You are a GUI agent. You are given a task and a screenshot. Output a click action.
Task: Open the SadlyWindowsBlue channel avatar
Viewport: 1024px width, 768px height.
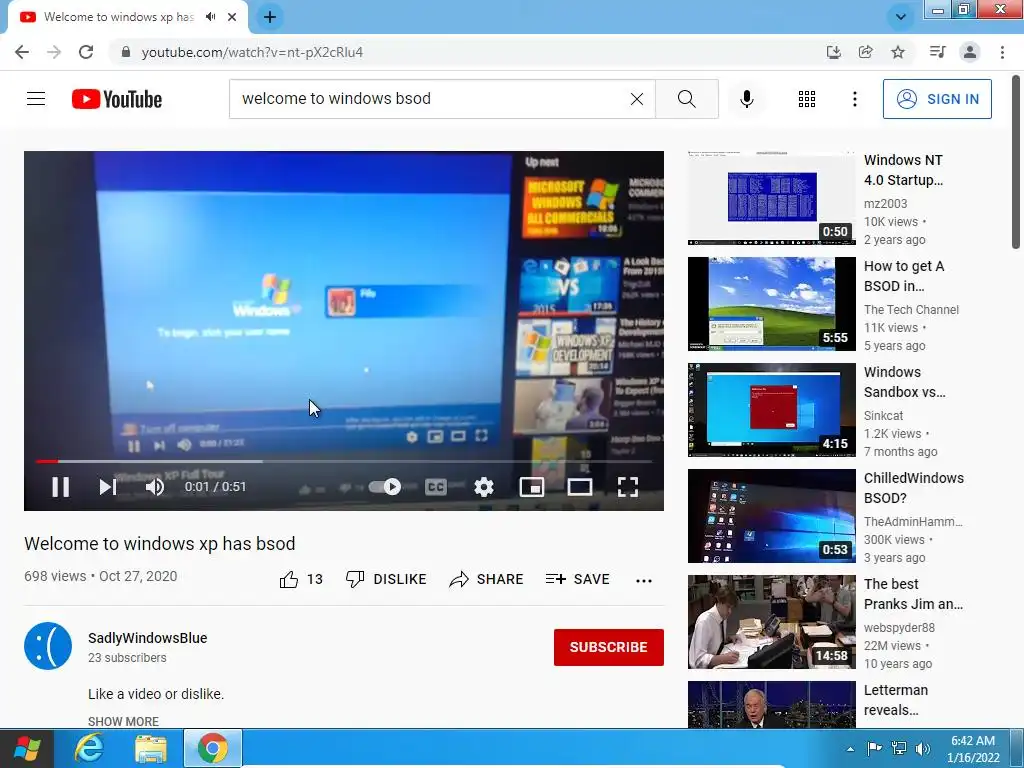pos(48,646)
